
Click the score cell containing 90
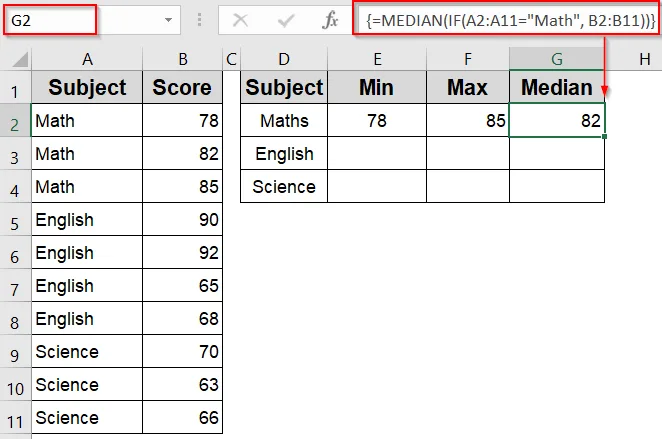(x=182, y=220)
